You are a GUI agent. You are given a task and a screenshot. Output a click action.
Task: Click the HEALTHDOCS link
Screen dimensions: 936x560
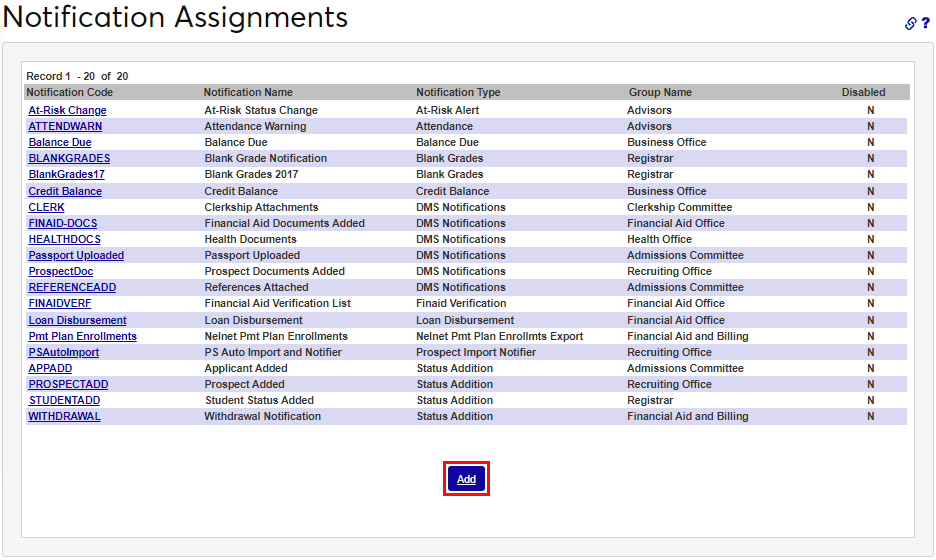tap(64, 239)
